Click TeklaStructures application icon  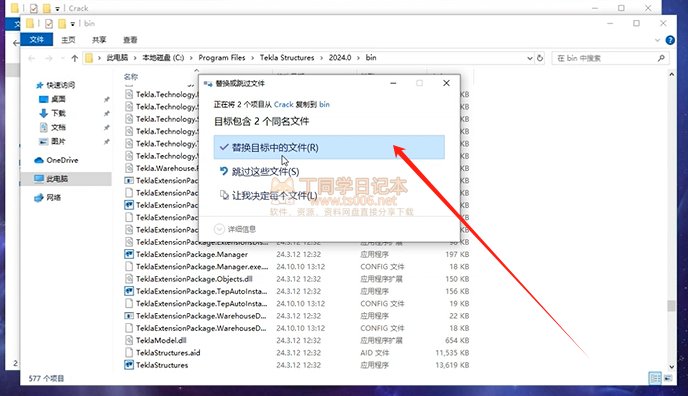(129, 364)
